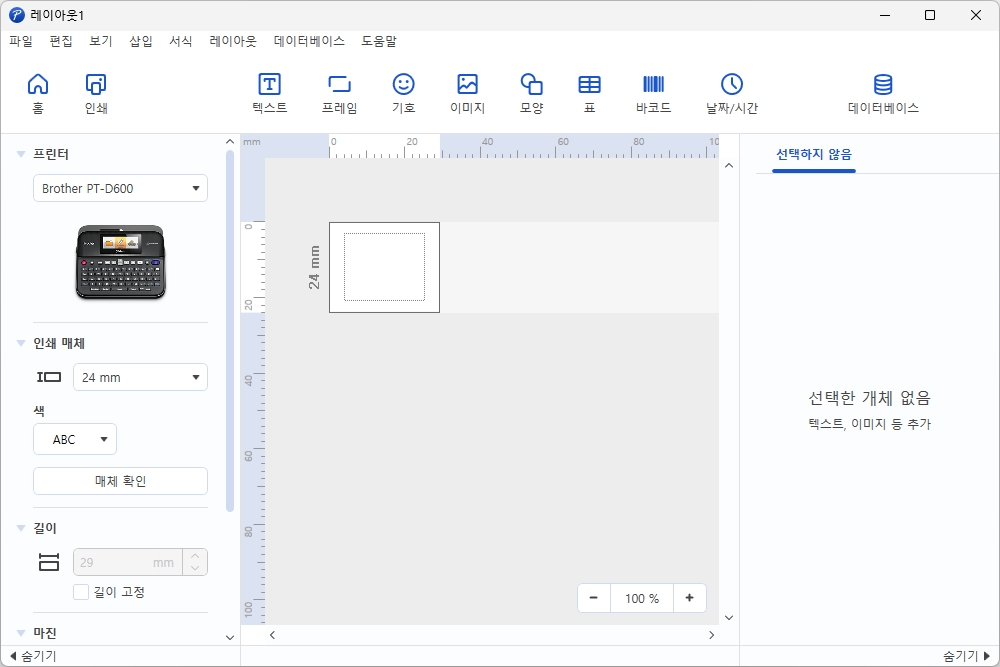Zoom in with the plus button

point(689,598)
